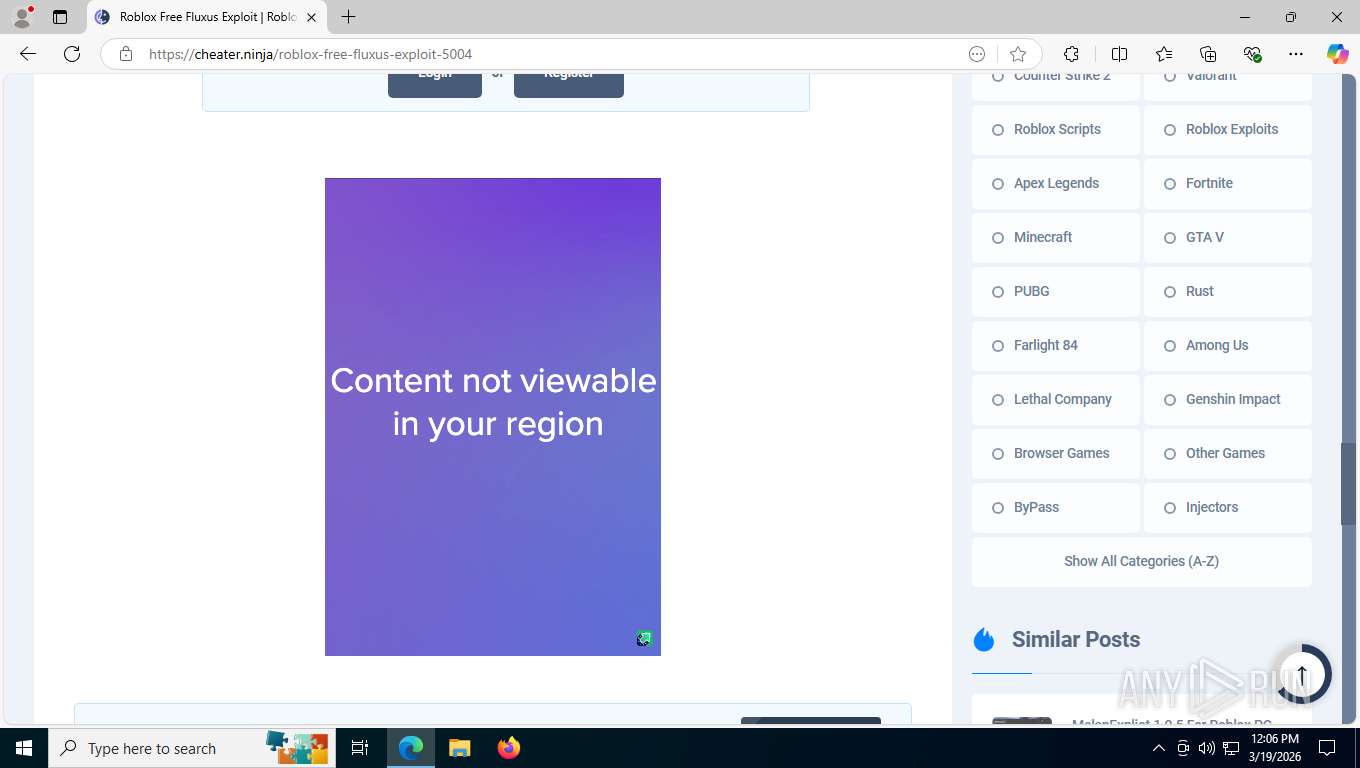Open the feedback smiley icon in address bar

977,54
